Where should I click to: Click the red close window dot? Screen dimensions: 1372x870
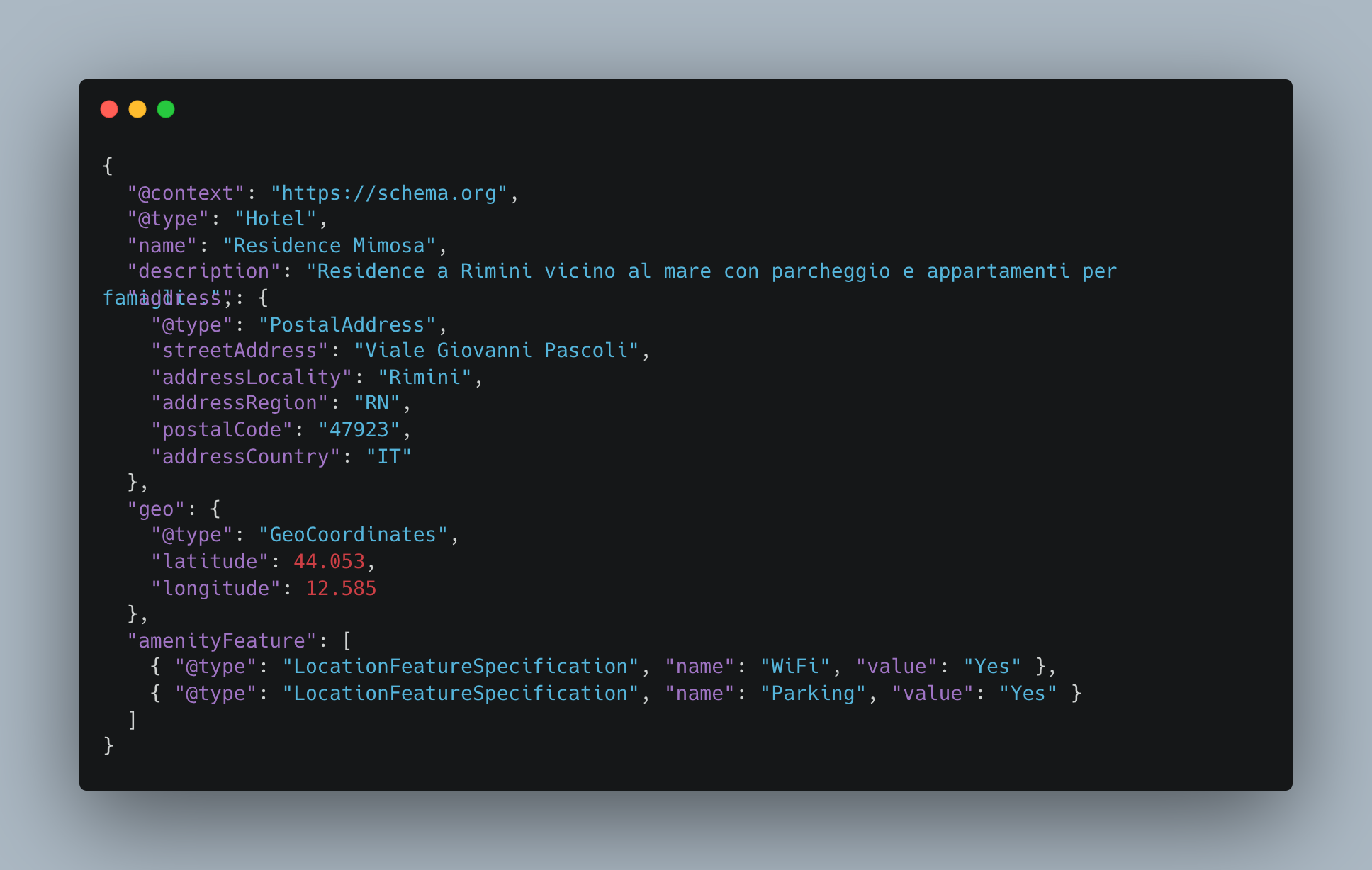pyautogui.click(x=109, y=109)
